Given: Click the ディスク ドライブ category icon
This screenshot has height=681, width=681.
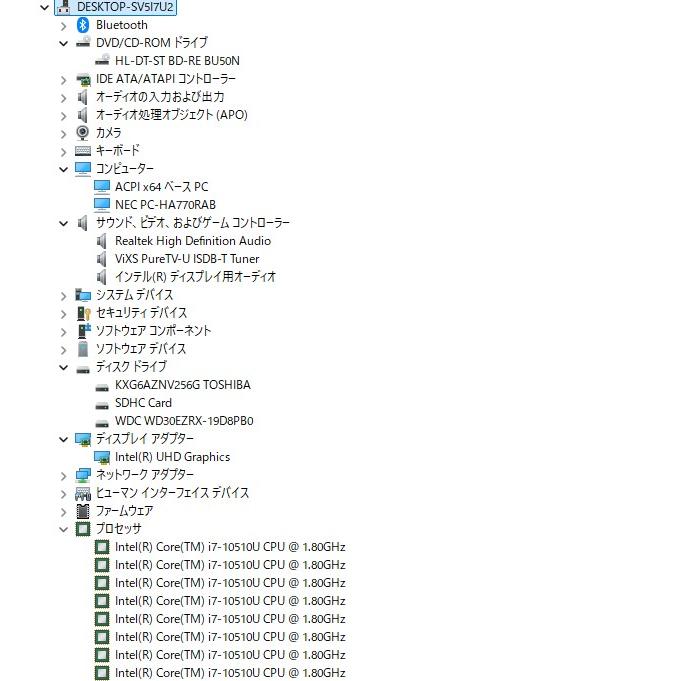Looking at the screenshot, I should click(83, 370).
